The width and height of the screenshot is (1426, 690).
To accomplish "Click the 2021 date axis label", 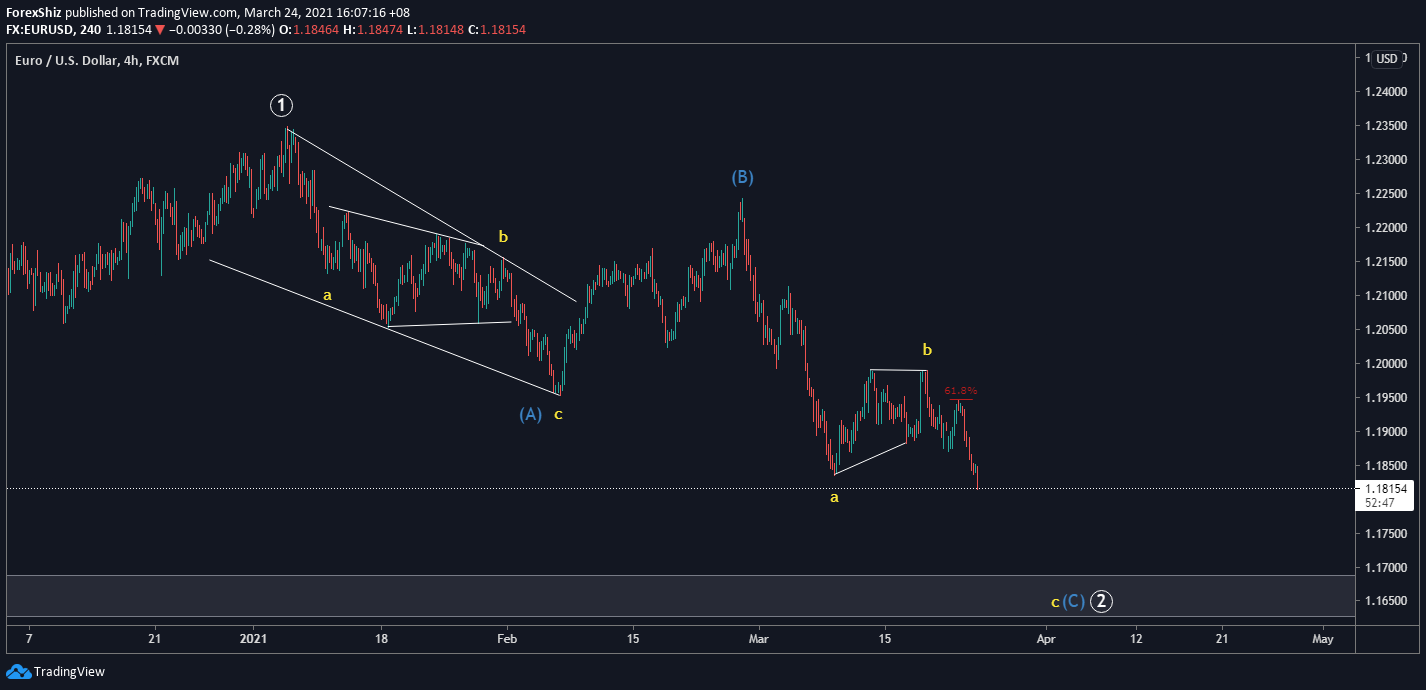I will tap(254, 638).
